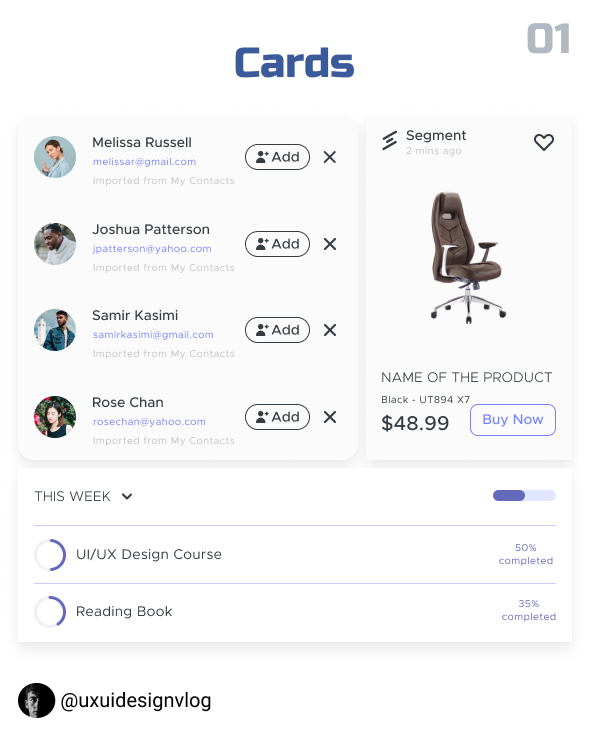Select the Reading Book progress ring

[x=50, y=612]
